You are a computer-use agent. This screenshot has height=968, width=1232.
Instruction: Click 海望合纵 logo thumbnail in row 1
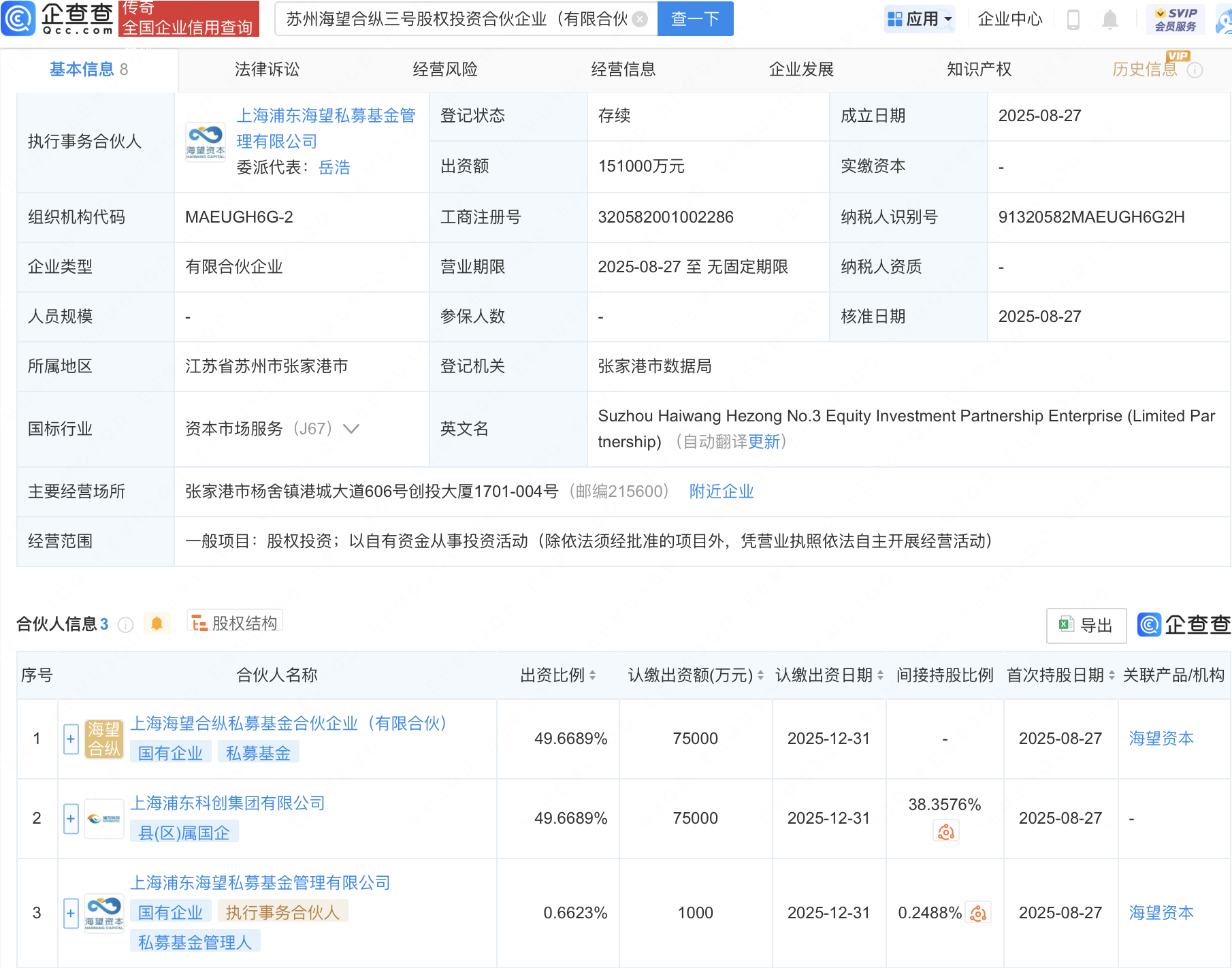(104, 739)
